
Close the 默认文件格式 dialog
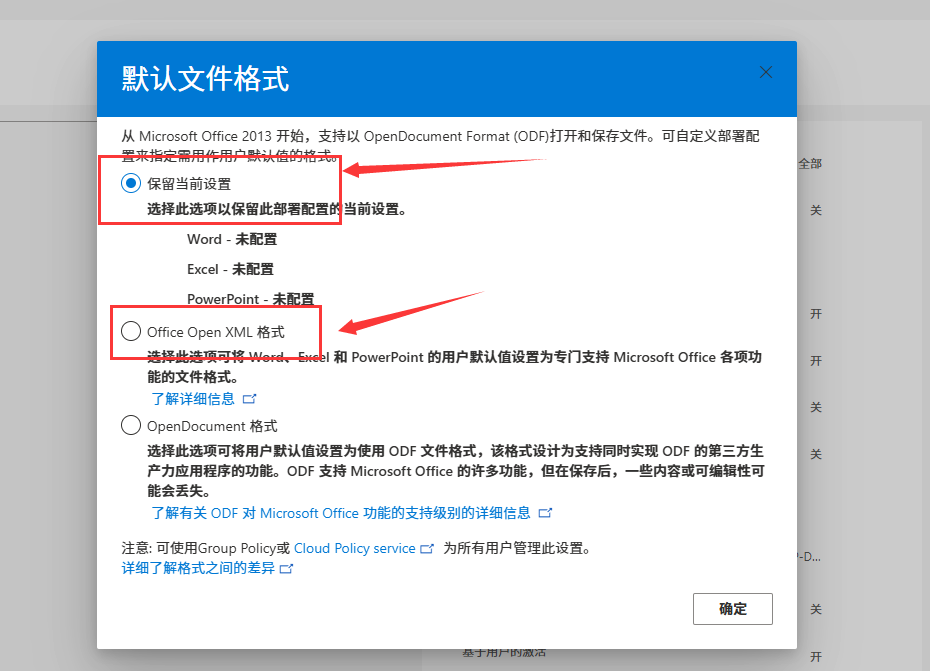[766, 72]
